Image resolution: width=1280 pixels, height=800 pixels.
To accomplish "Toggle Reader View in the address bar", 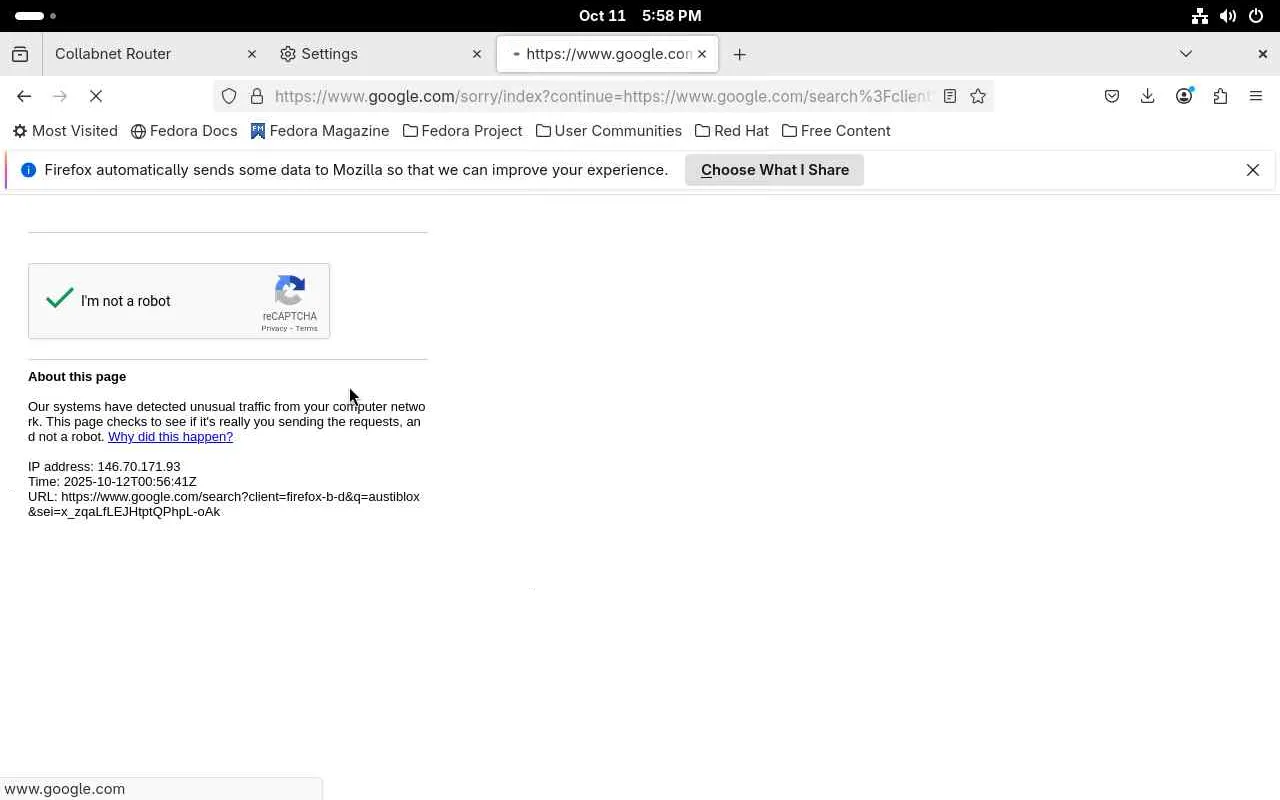I will pyautogui.click(x=950, y=96).
